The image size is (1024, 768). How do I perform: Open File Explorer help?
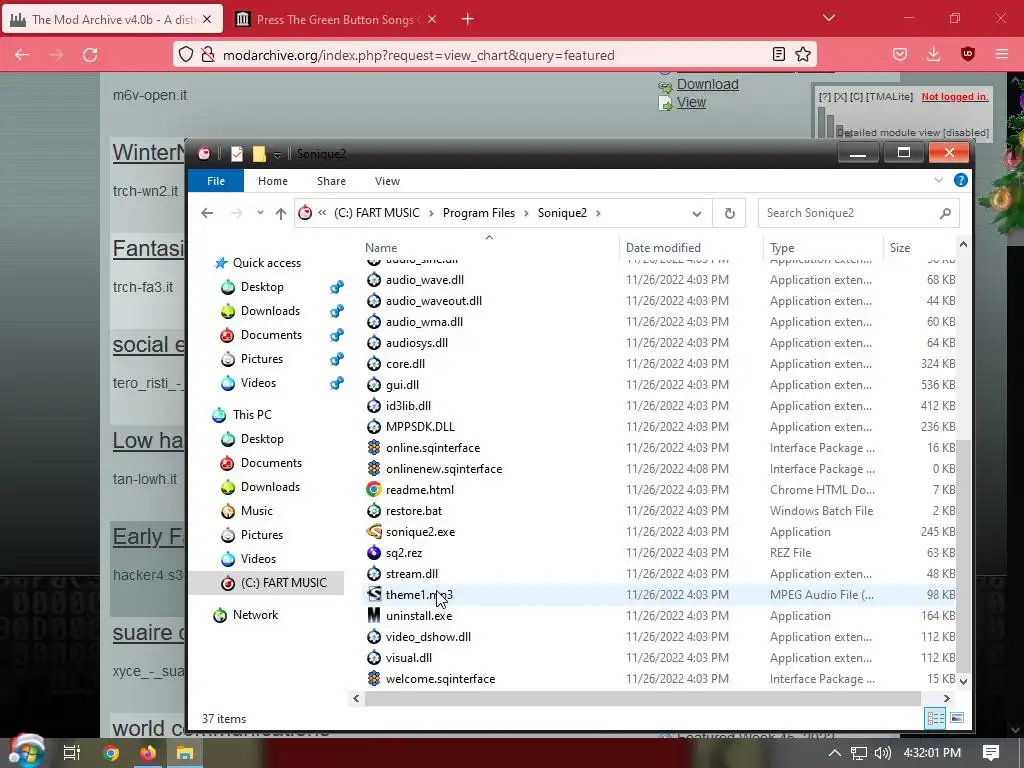point(960,180)
